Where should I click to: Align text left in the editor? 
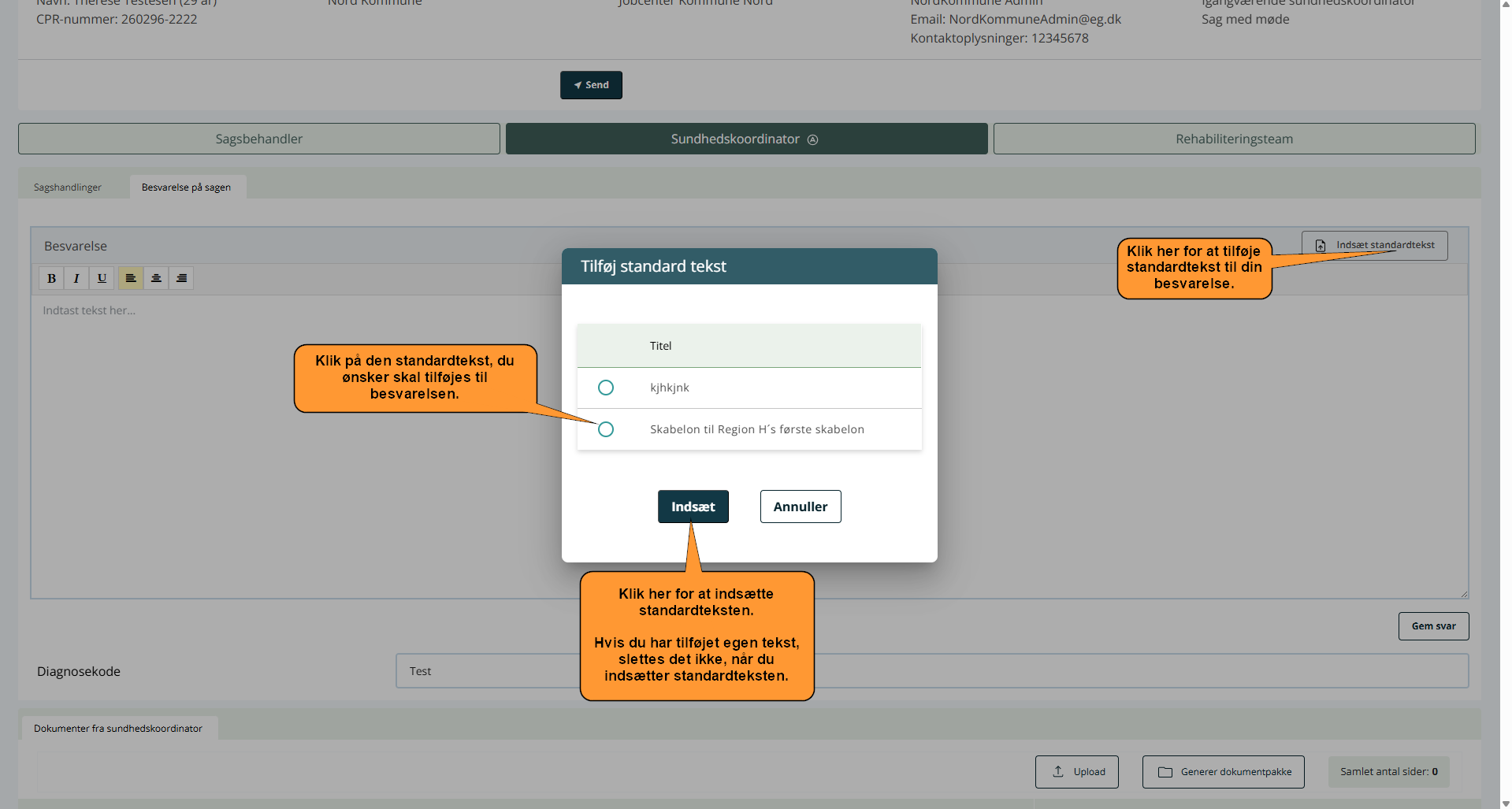(x=131, y=278)
